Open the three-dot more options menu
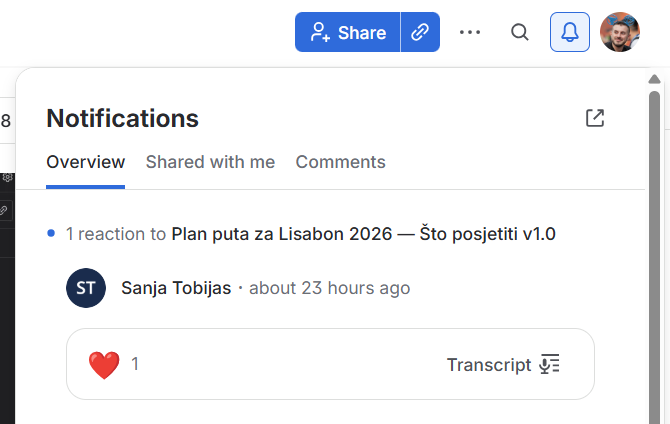Viewport: 670px width, 424px height. (x=470, y=32)
